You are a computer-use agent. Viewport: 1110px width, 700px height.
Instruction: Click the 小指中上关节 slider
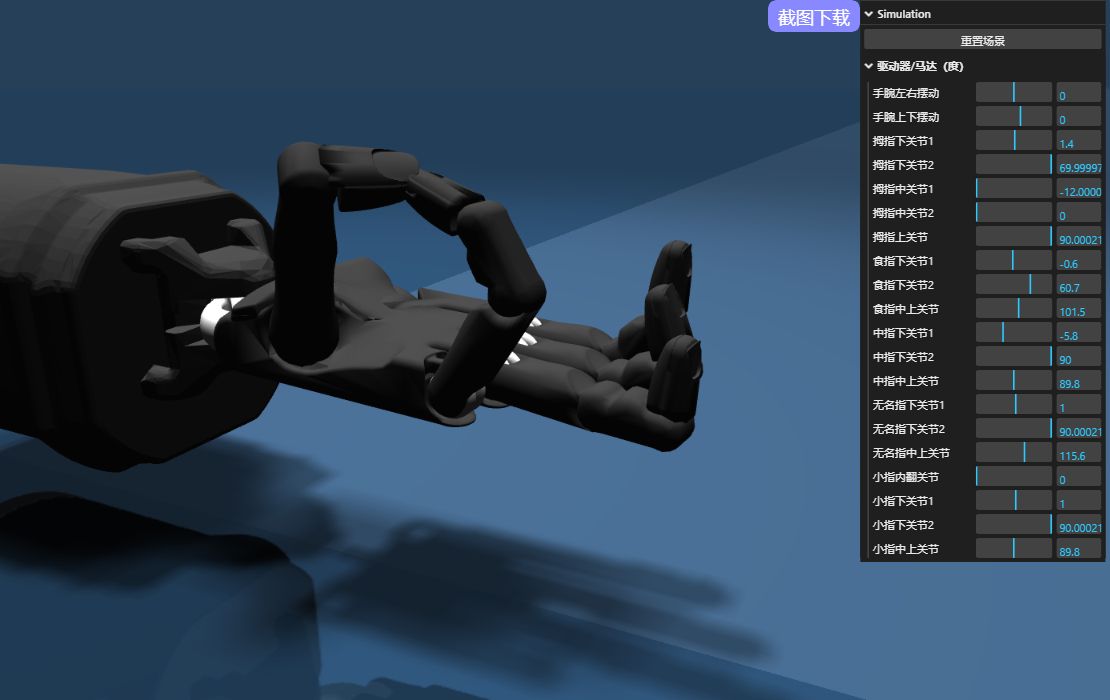pos(1013,549)
